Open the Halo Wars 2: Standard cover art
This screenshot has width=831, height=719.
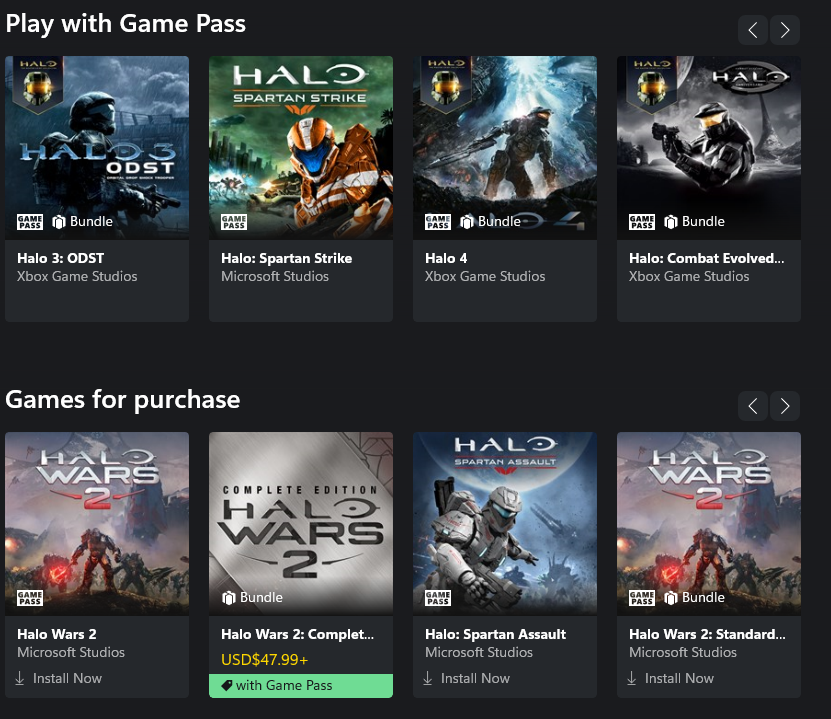(x=709, y=524)
